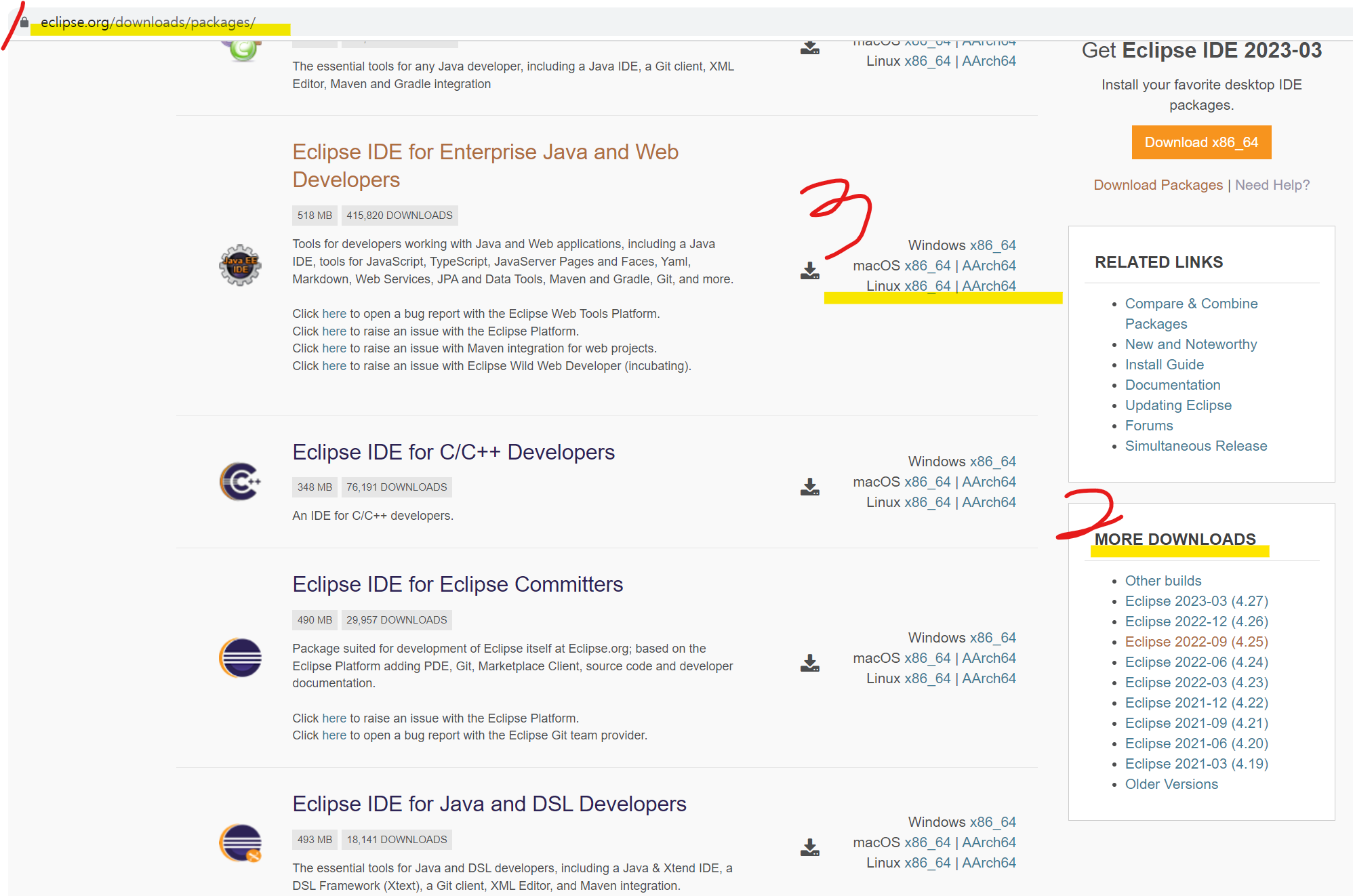Select Linux x86_64 for Enterprise Java package
Image resolution: width=1353 pixels, height=896 pixels.
[x=927, y=286]
